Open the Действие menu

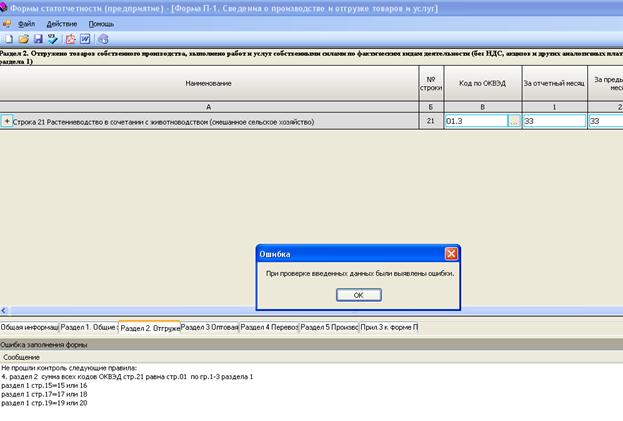coord(61,23)
